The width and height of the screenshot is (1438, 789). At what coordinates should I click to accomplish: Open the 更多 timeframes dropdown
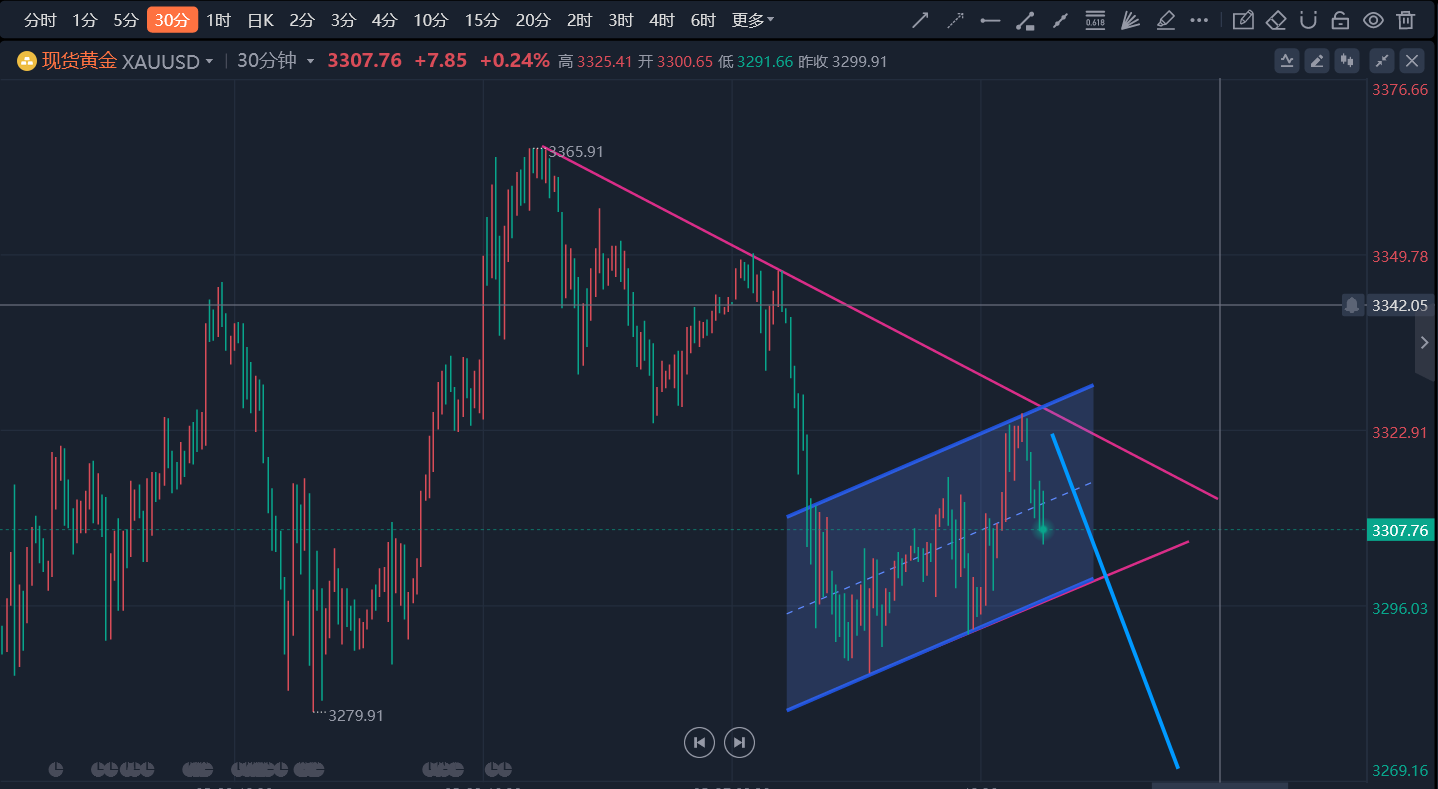tap(753, 20)
